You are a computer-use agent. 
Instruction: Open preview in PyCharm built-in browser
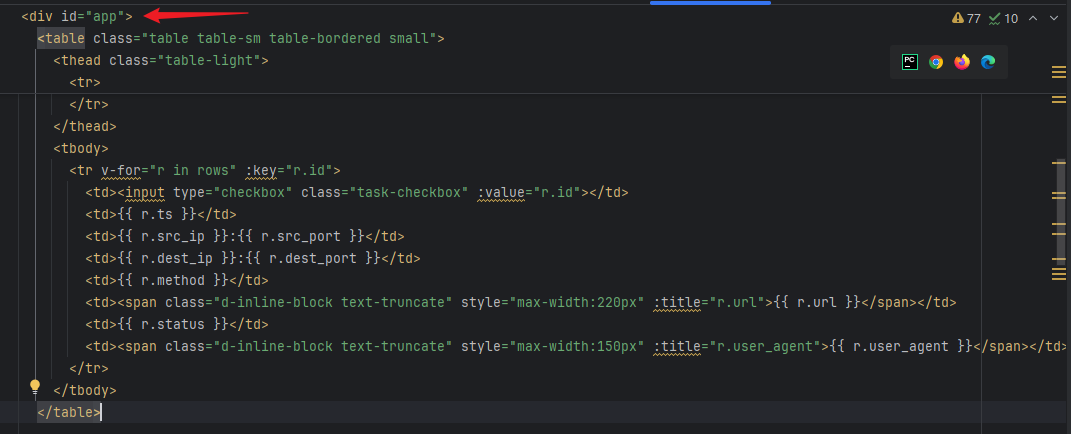[x=909, y=62]
